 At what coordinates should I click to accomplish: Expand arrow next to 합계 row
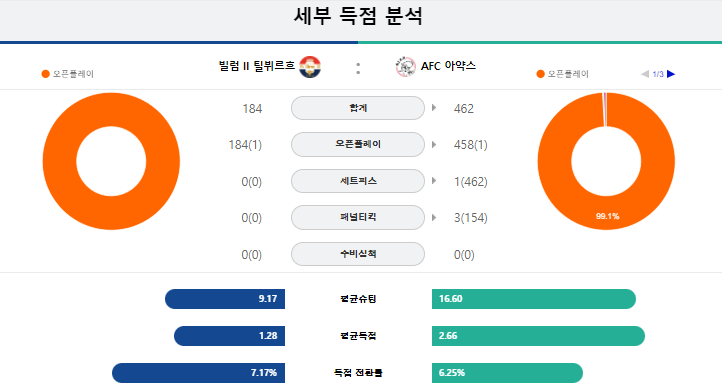click(x=434, y=108)
